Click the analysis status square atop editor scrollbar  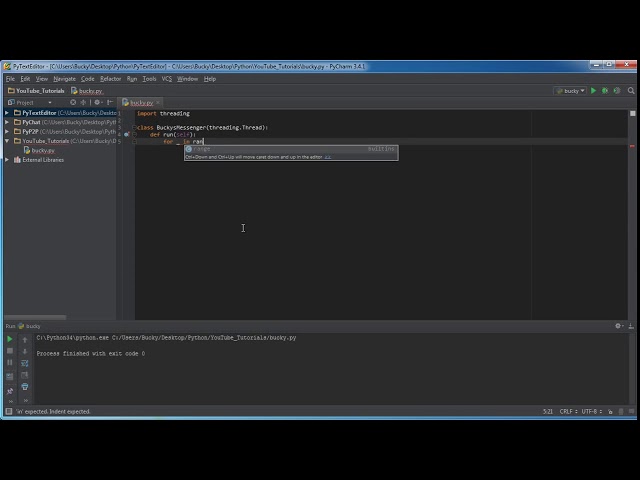coord(632,113)
